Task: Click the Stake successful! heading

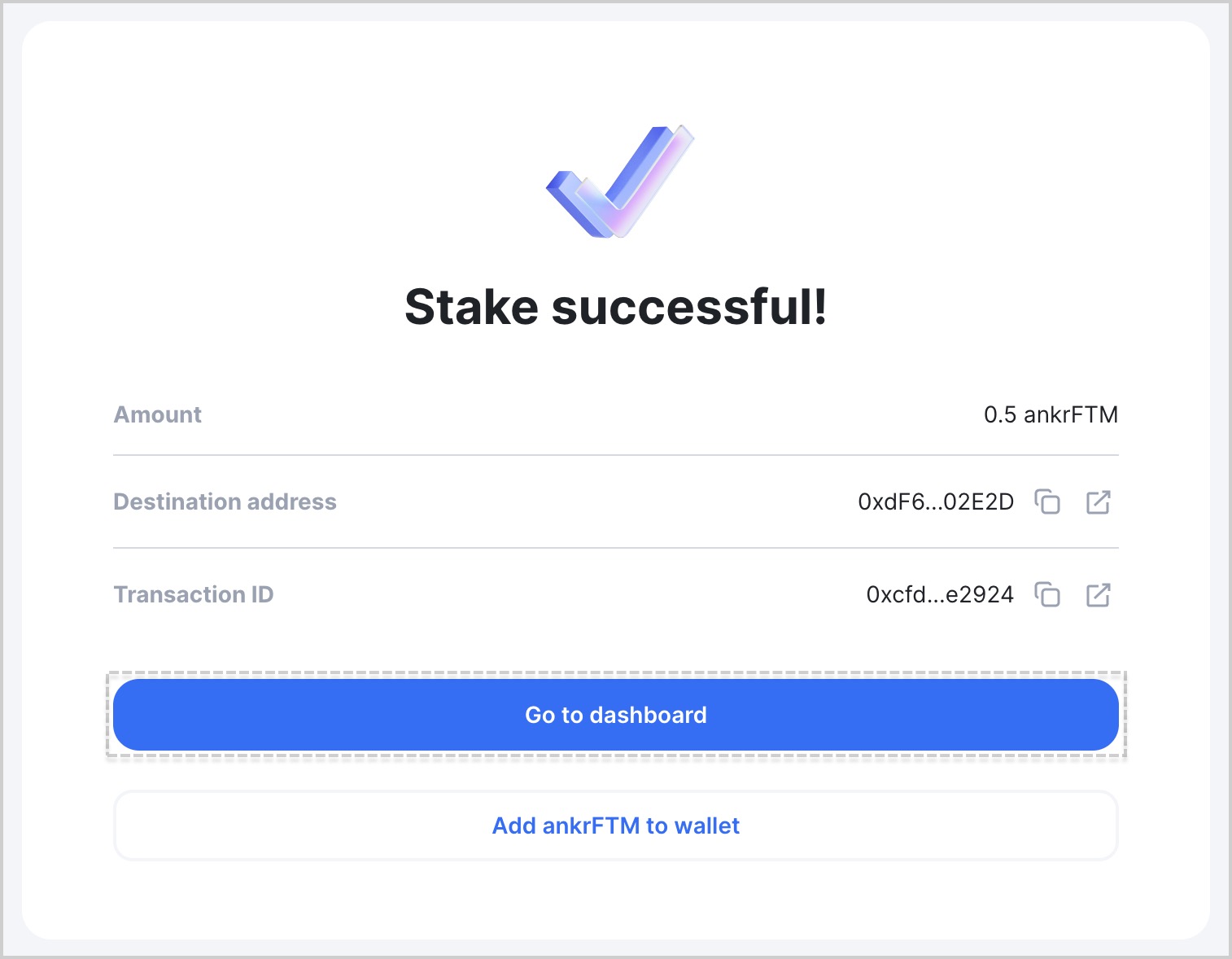Action: 616,307
